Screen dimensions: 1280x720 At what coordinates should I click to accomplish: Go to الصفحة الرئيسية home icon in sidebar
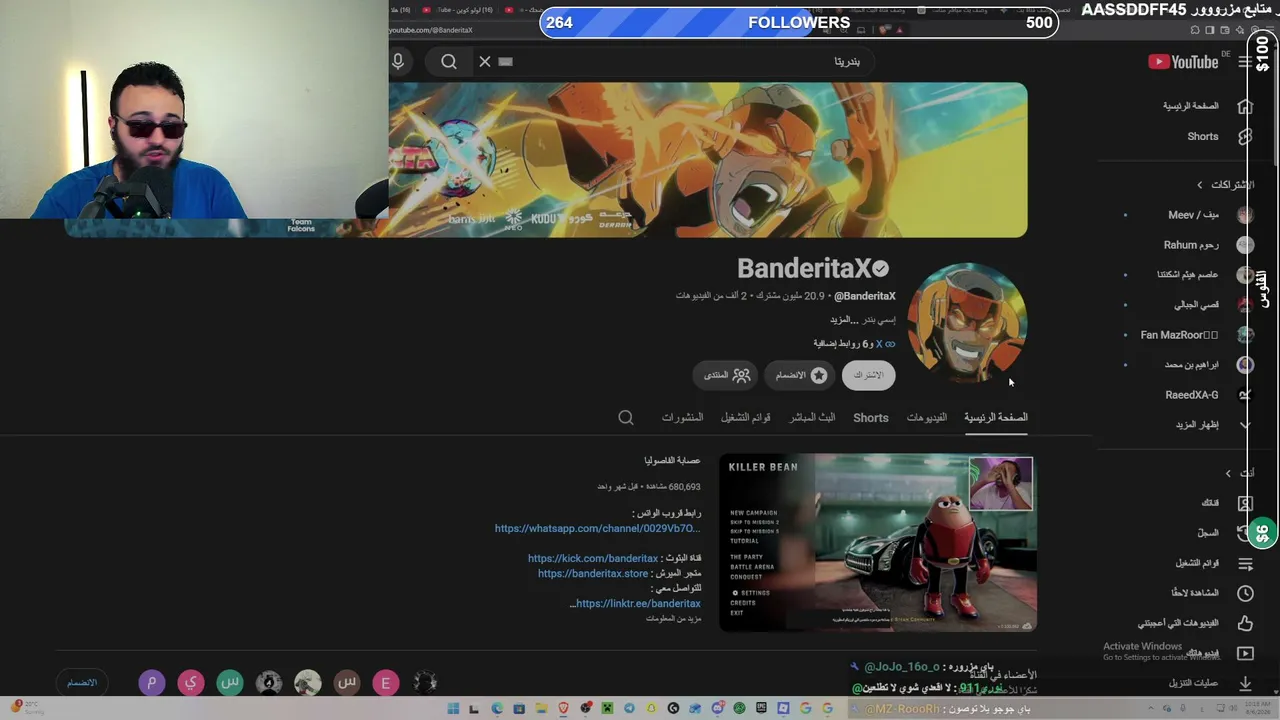pyautogui.click(x=1245, y=106)
